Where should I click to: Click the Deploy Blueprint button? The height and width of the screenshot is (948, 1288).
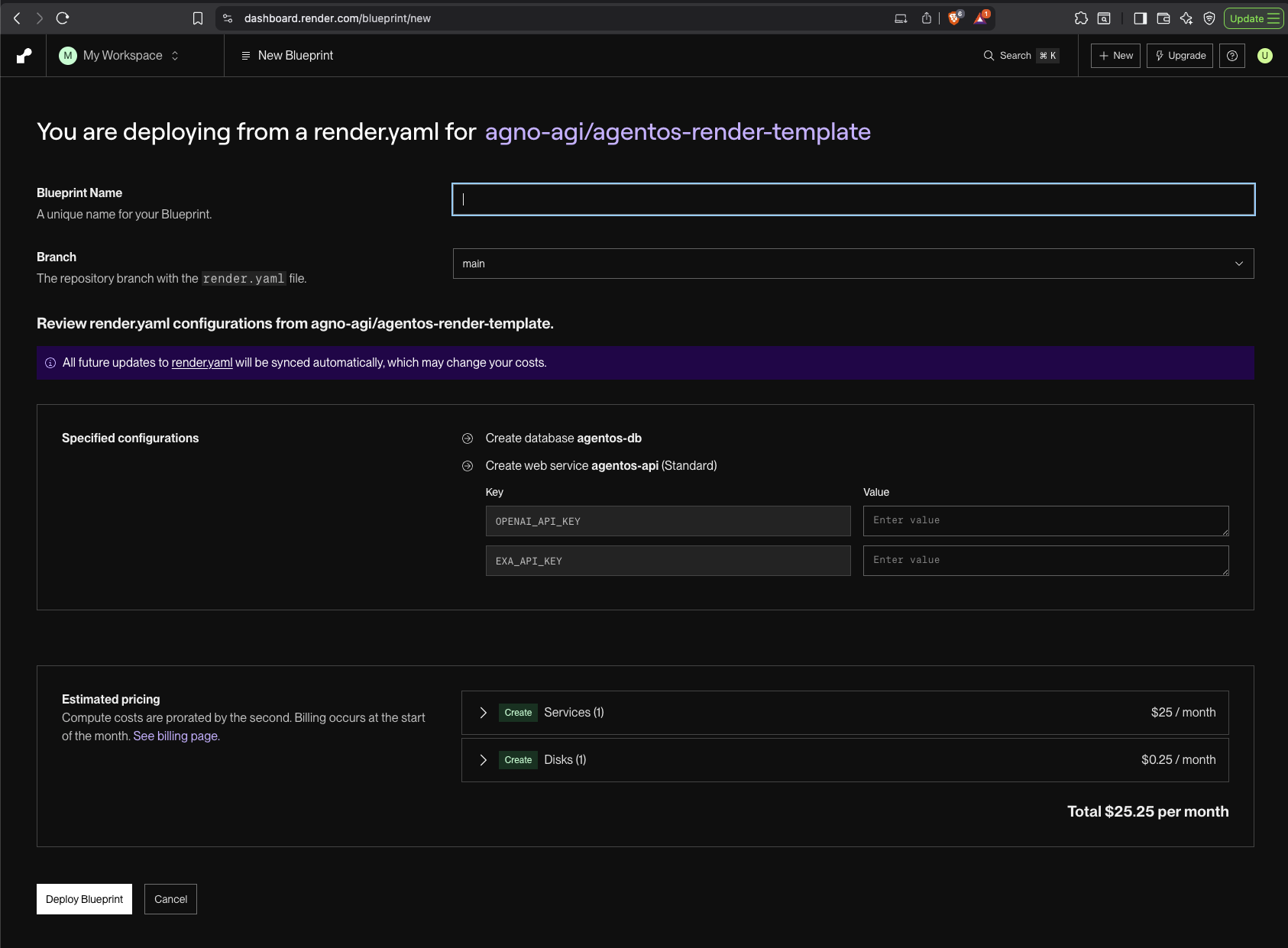point(84,899)
